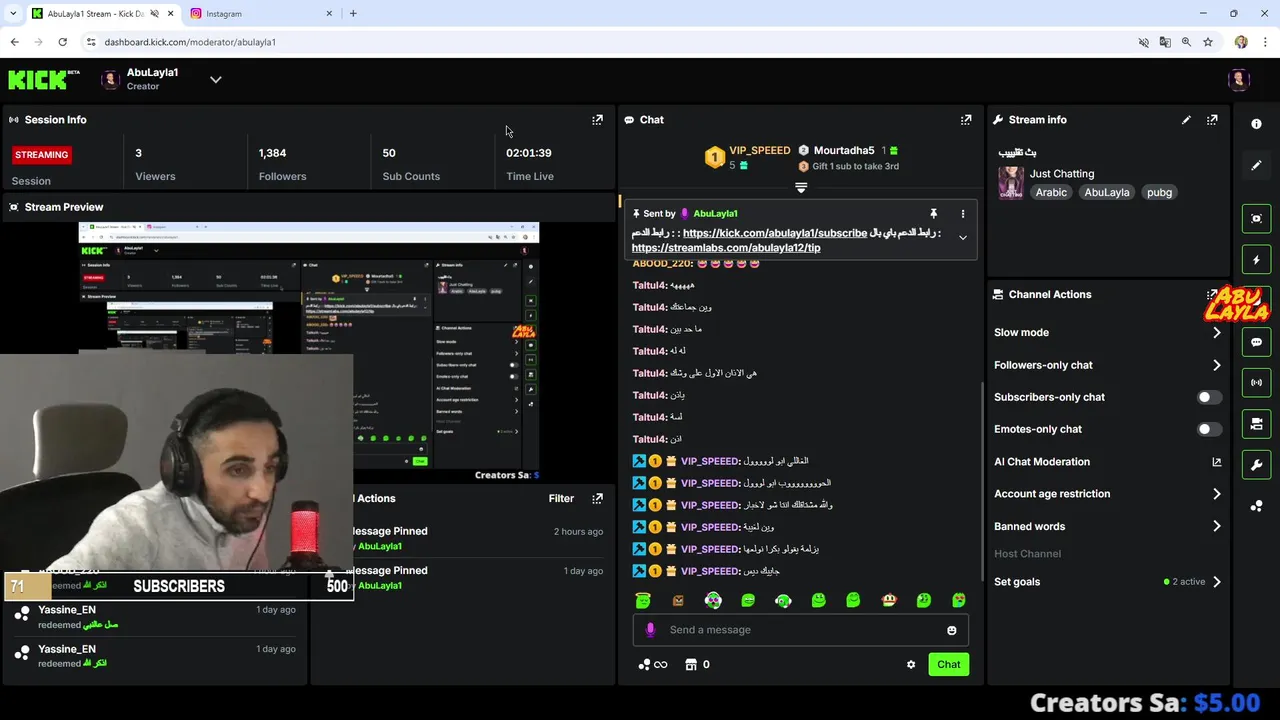Edit stream info with pencil icon
1280x720 pixels.
tap(1186, 120)
